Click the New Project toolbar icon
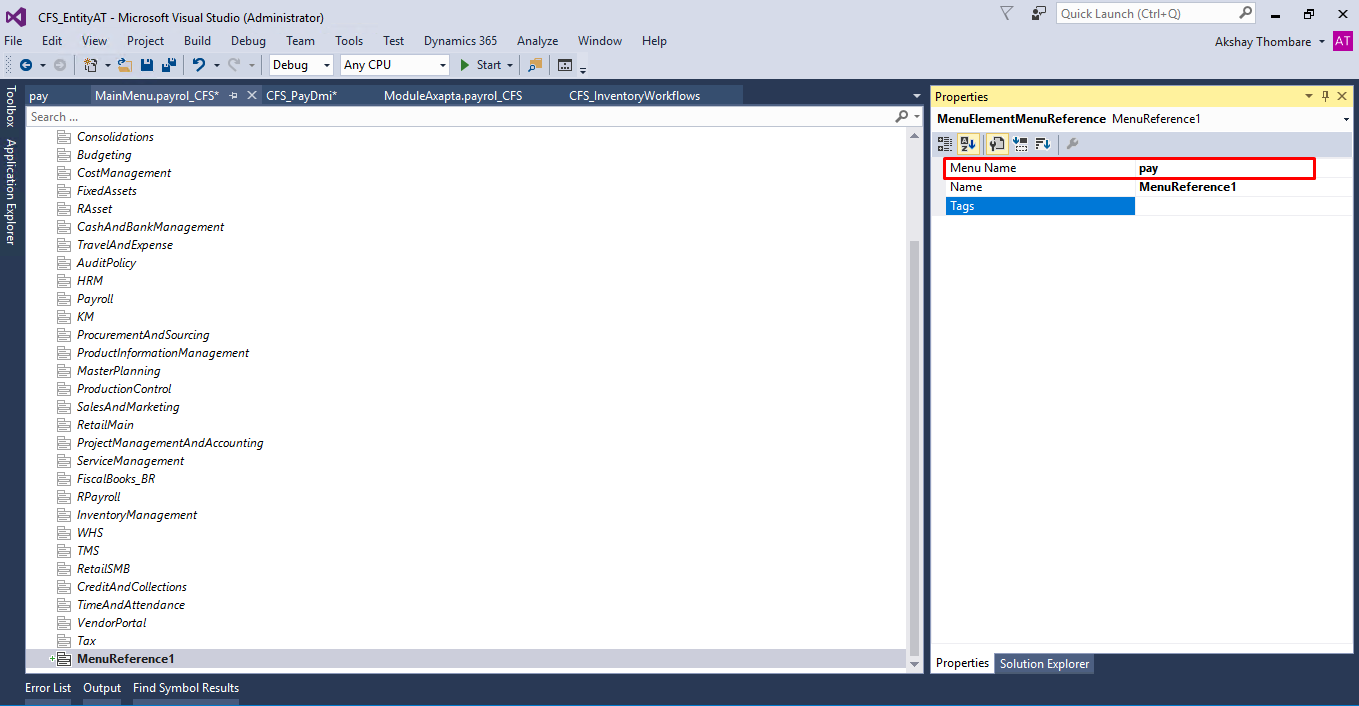This screenshot has height=706, width=1359. (x=91, y=65)
